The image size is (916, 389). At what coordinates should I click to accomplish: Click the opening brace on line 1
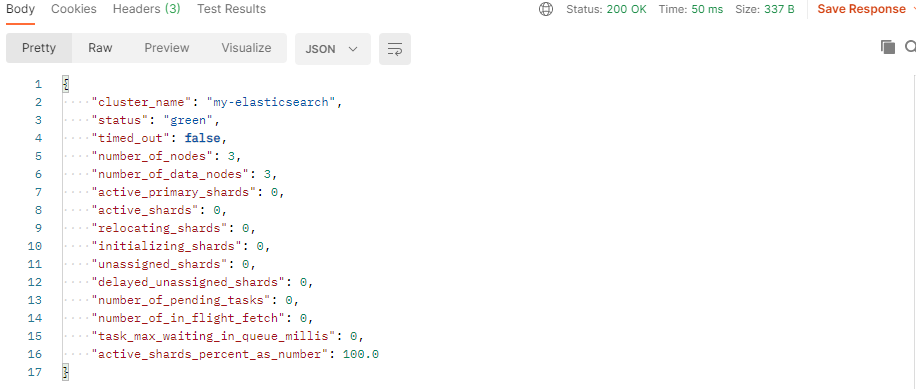tap(65, 84)
